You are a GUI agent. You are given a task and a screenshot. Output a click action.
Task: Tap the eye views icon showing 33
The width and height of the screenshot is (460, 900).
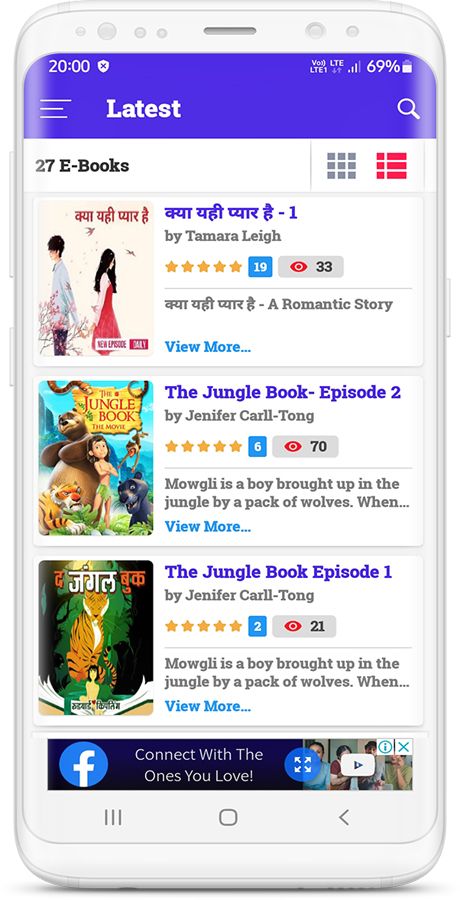pyautogui.click(x=299, y=267)
